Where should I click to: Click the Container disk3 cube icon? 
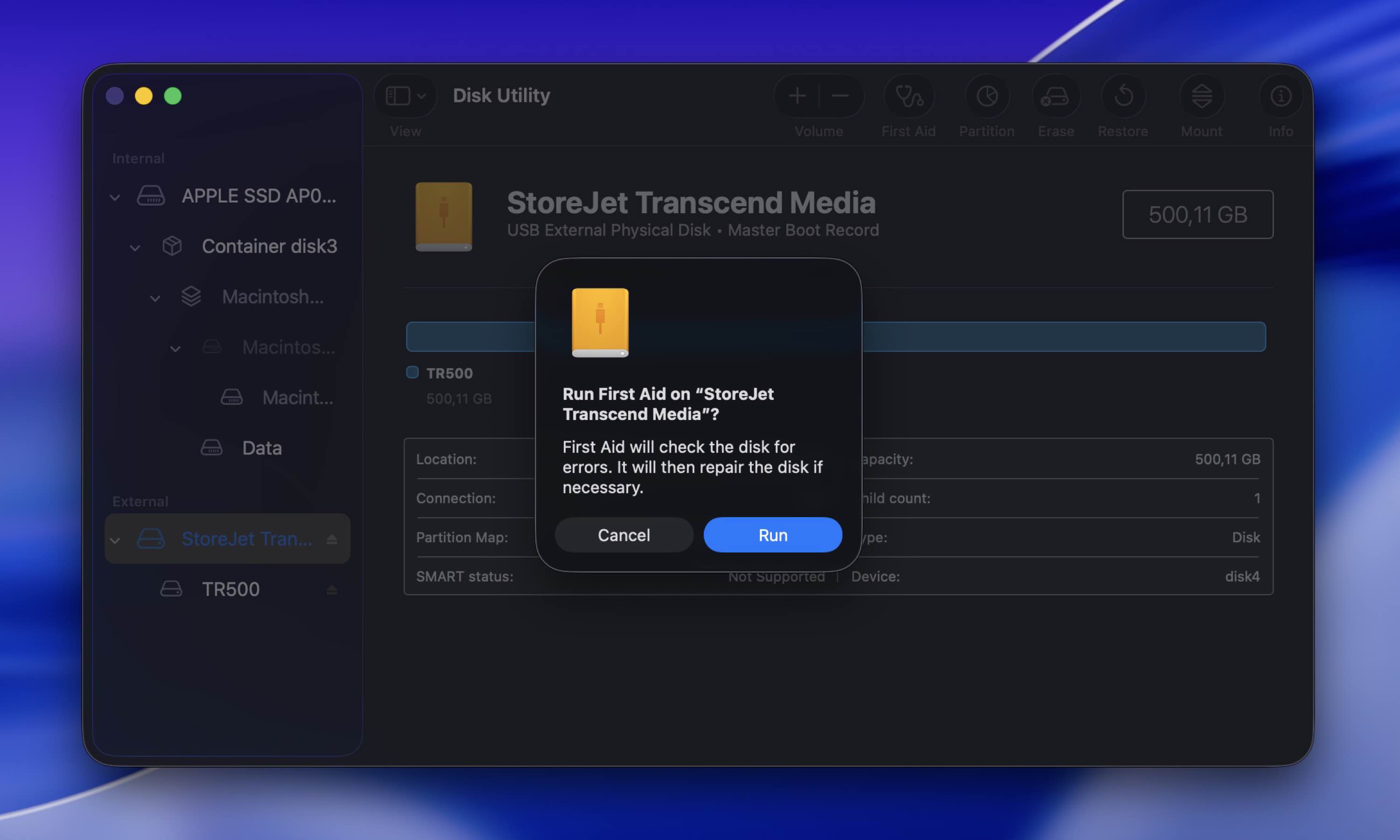pos(172,246)
